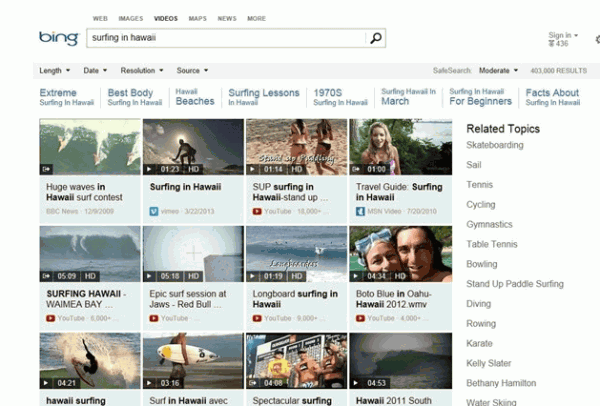Click the Bing logo
This screenshot has height=406, width=600.
pyautogui.click(x=59, y=38)
